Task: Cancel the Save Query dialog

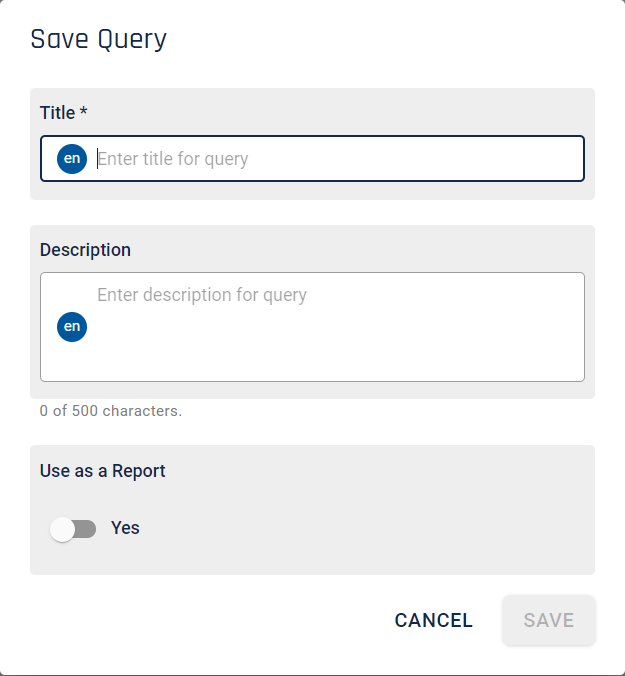Action: point(433,620)
